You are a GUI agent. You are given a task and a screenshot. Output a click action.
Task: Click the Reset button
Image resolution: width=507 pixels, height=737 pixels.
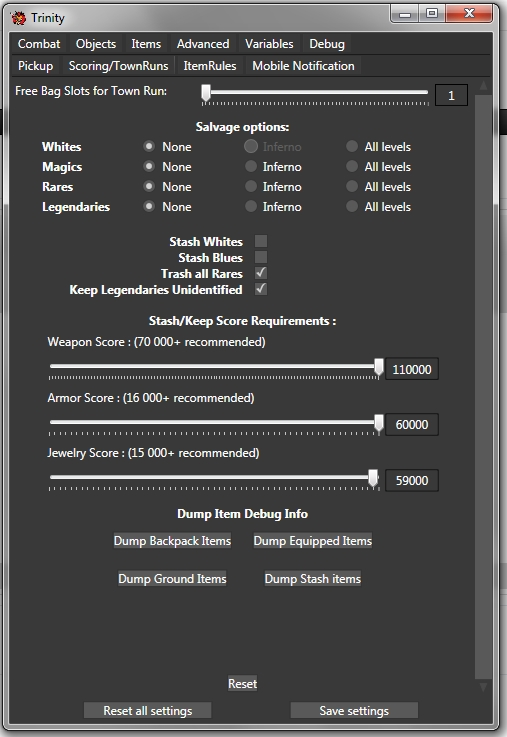click(242, 683)
